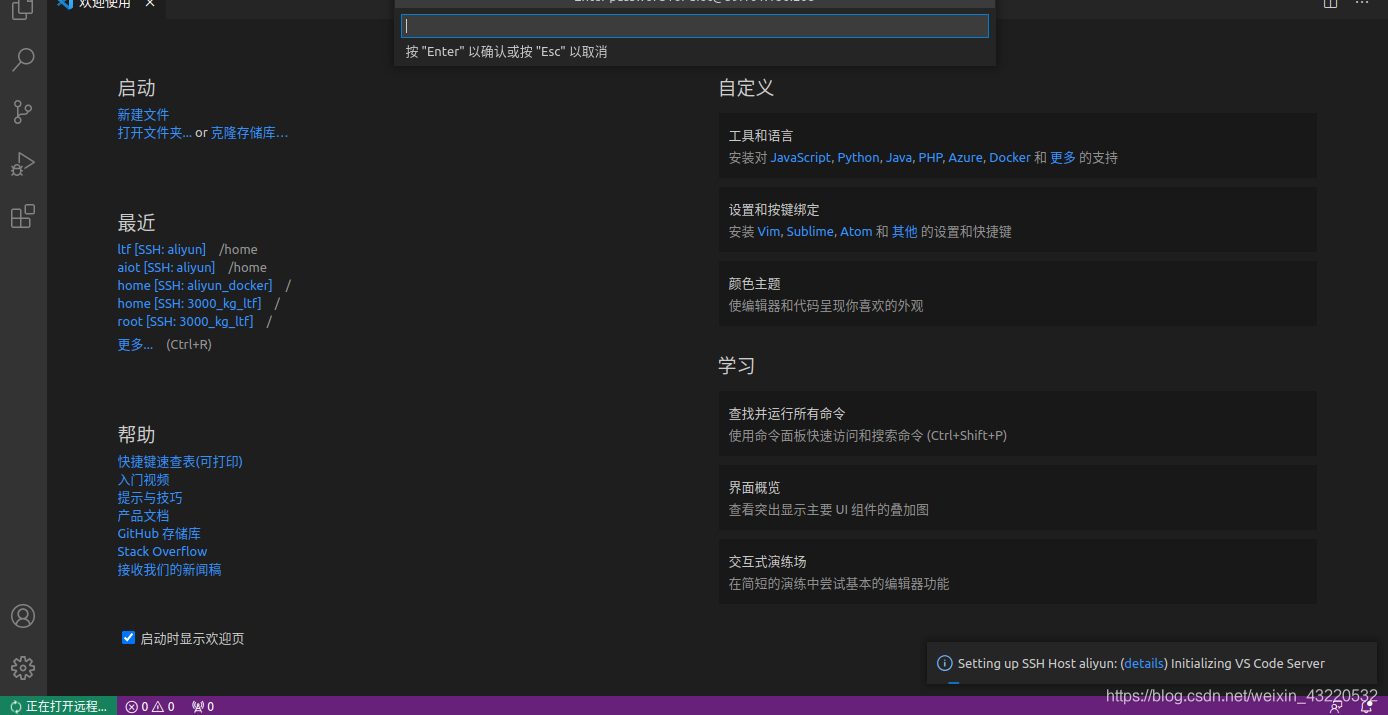Click the remote status 正在打开远程 indicator
The height and width of the screenshot is (715, 1388).
(57, 706)
